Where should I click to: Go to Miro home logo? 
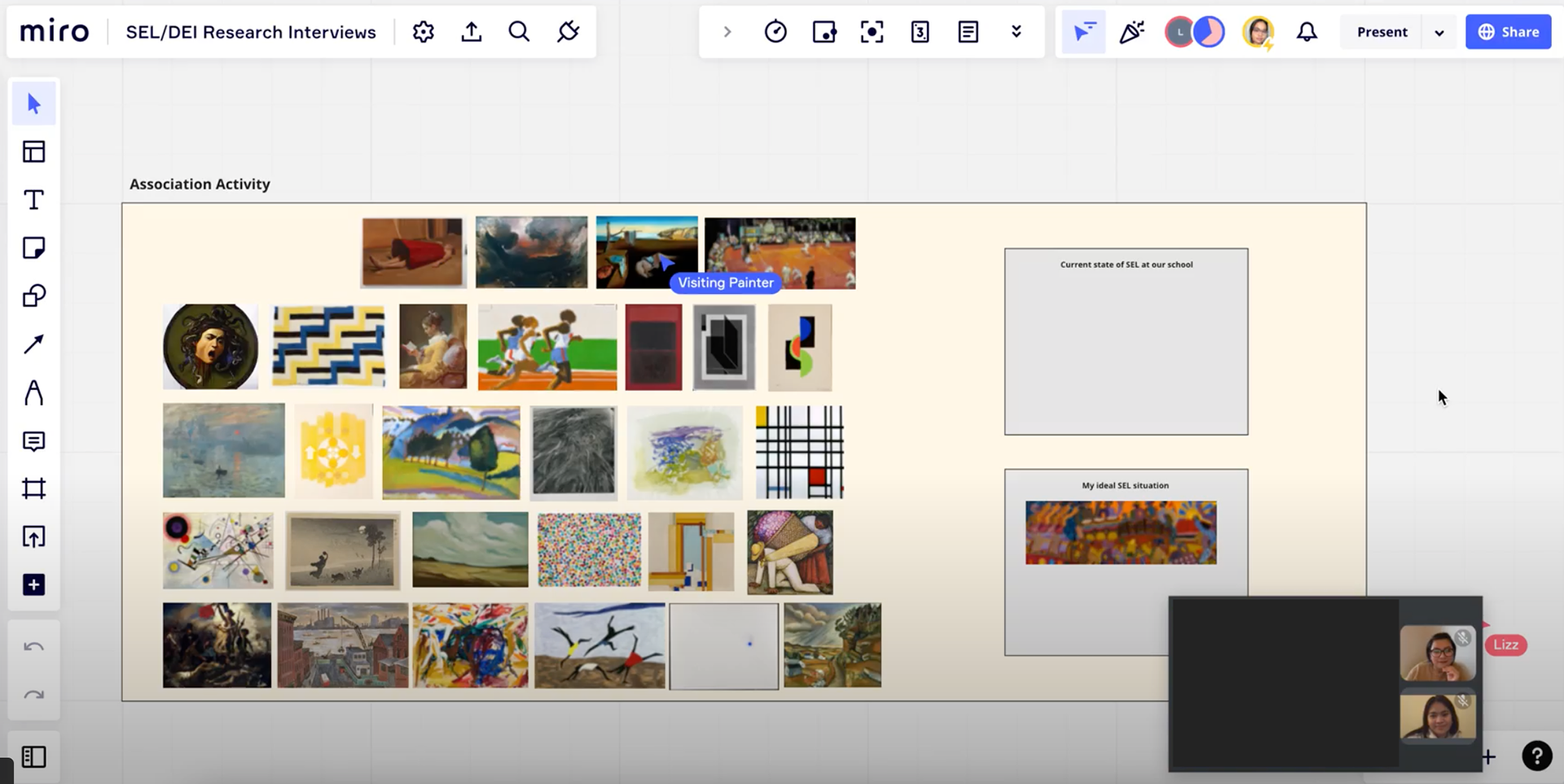click(55, 32)
